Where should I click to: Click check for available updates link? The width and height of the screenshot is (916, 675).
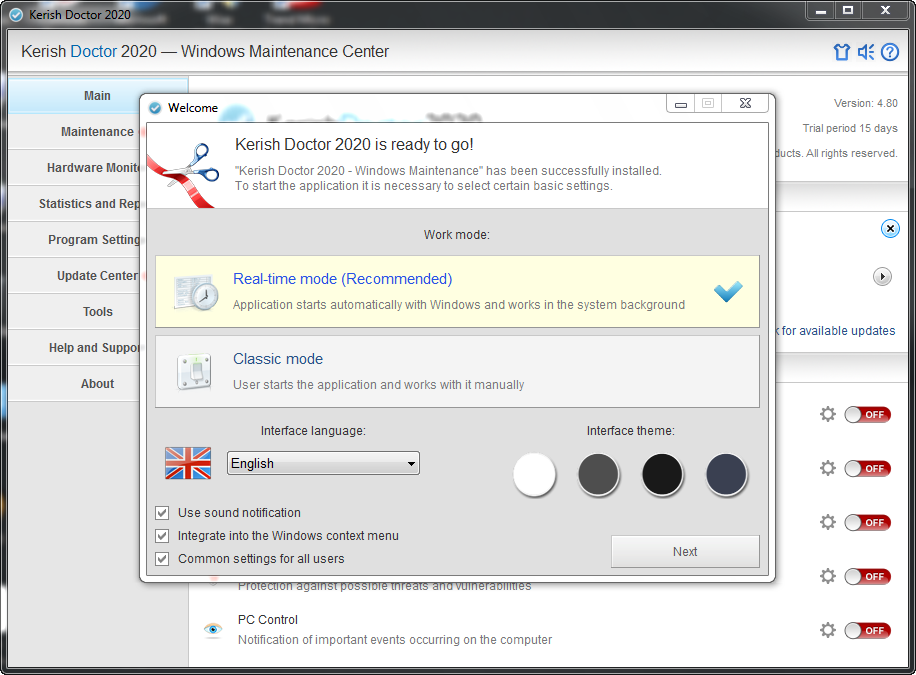837,331
